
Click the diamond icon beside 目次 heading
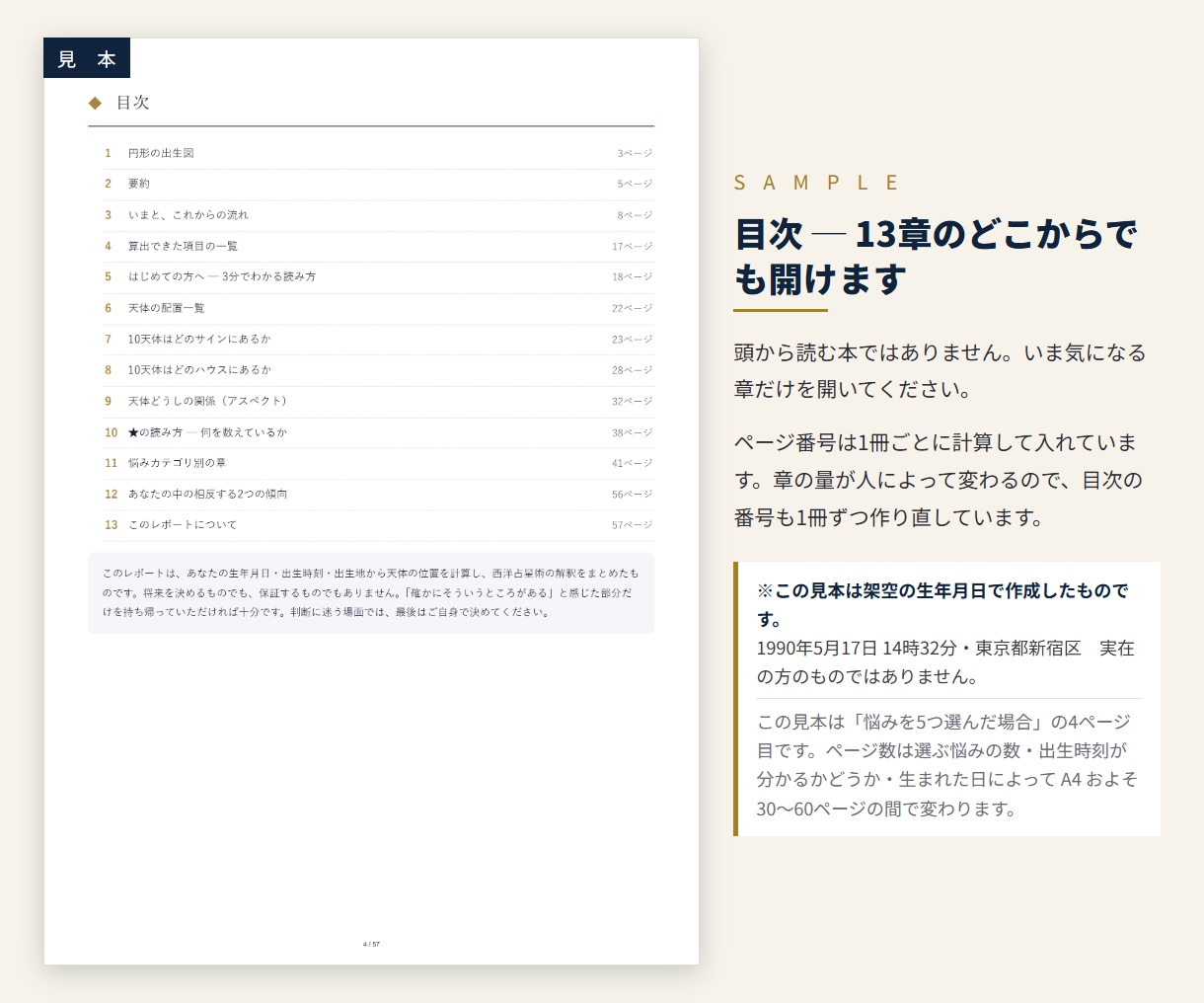click(95, 103)
